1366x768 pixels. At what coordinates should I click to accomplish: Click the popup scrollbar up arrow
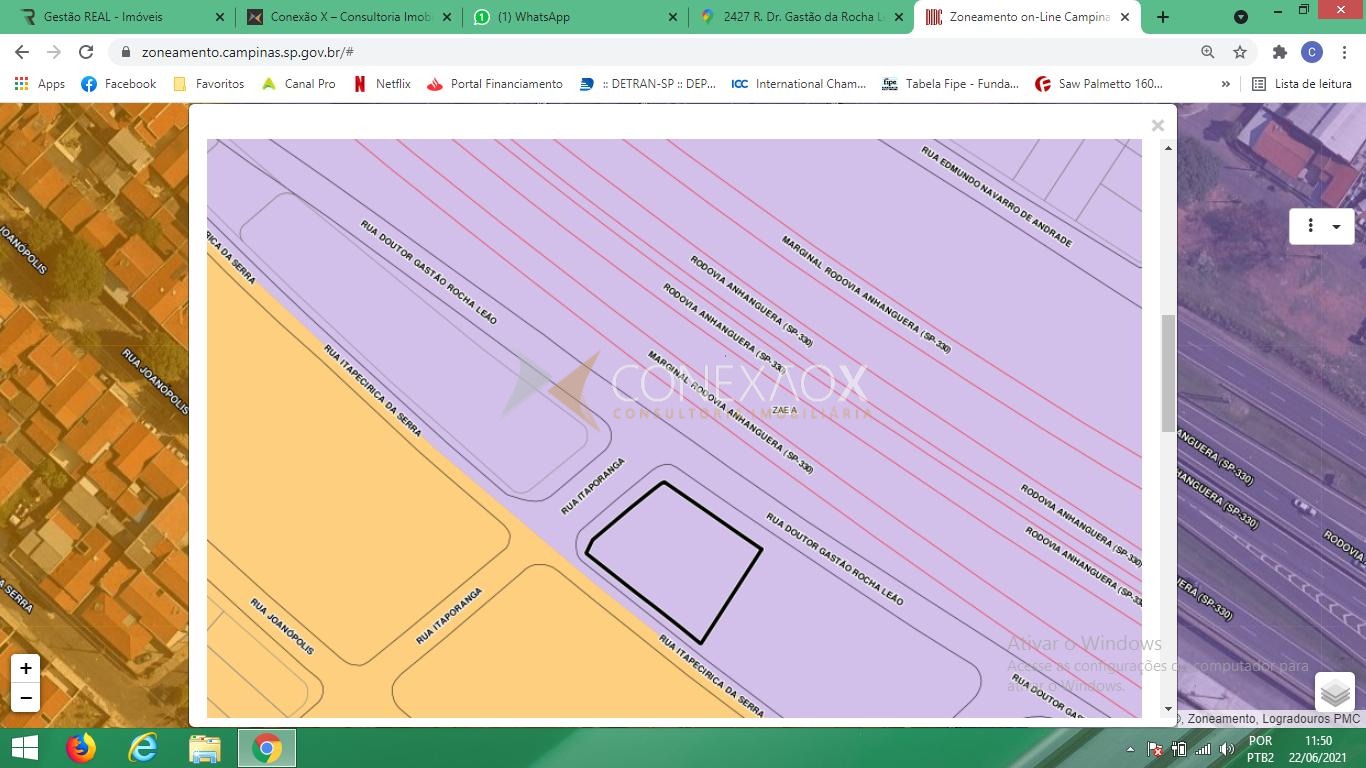coord(1168,148)
